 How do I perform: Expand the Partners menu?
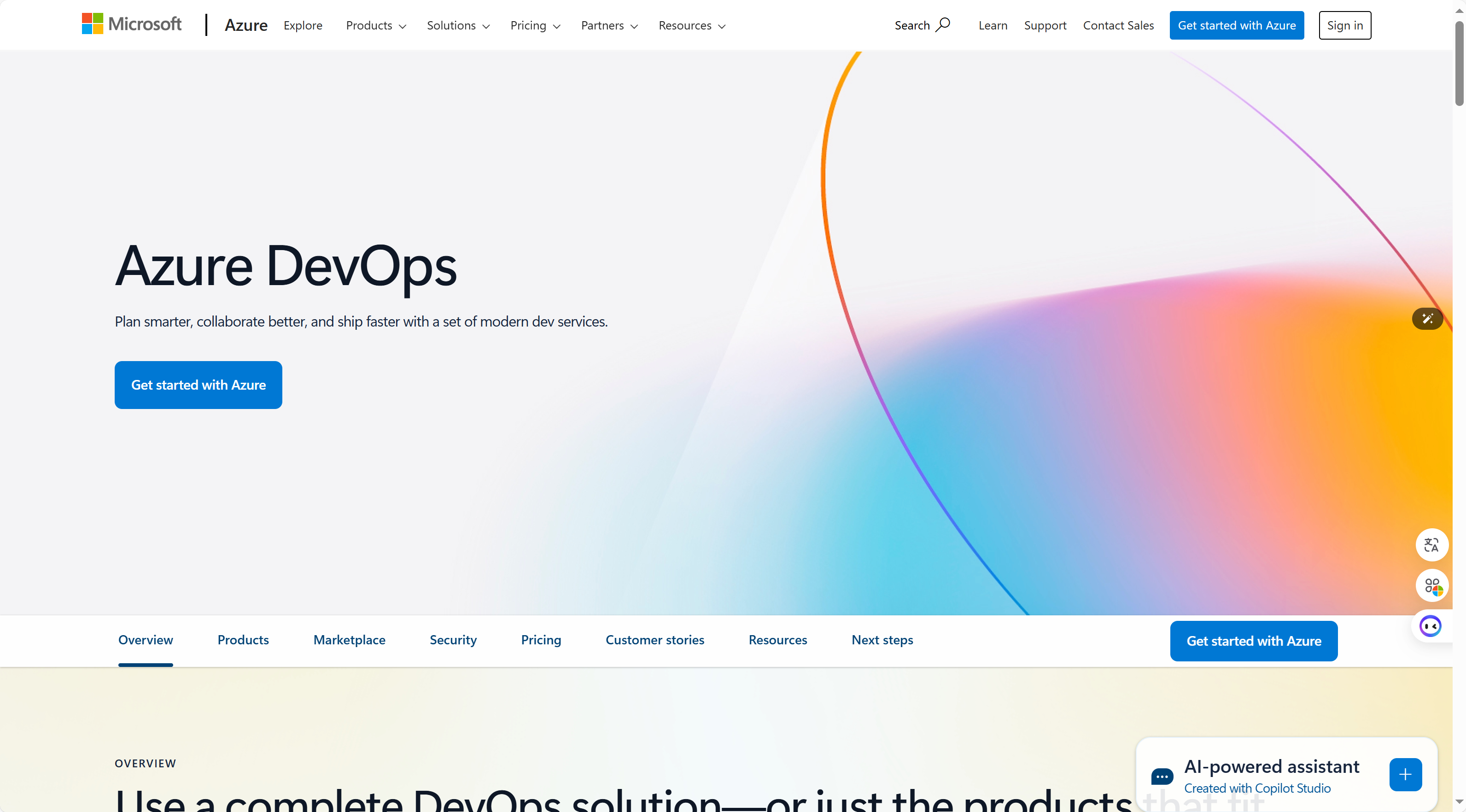[x=609, y=26]
